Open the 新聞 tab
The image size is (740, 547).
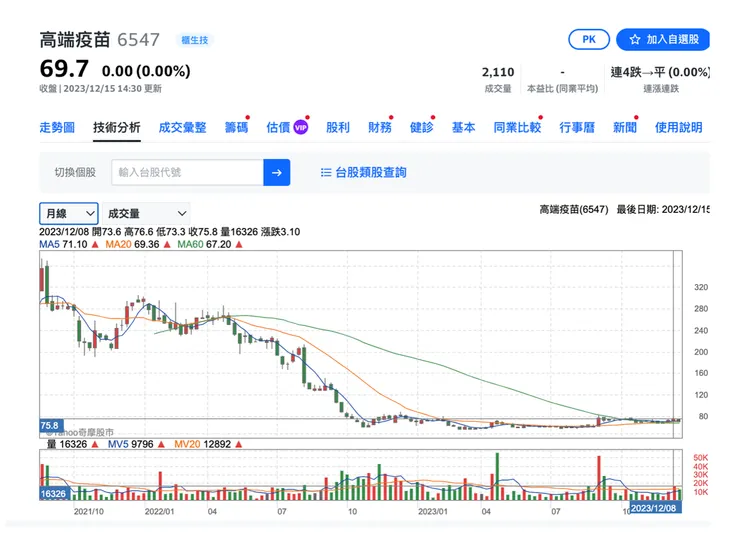point(625,127)
